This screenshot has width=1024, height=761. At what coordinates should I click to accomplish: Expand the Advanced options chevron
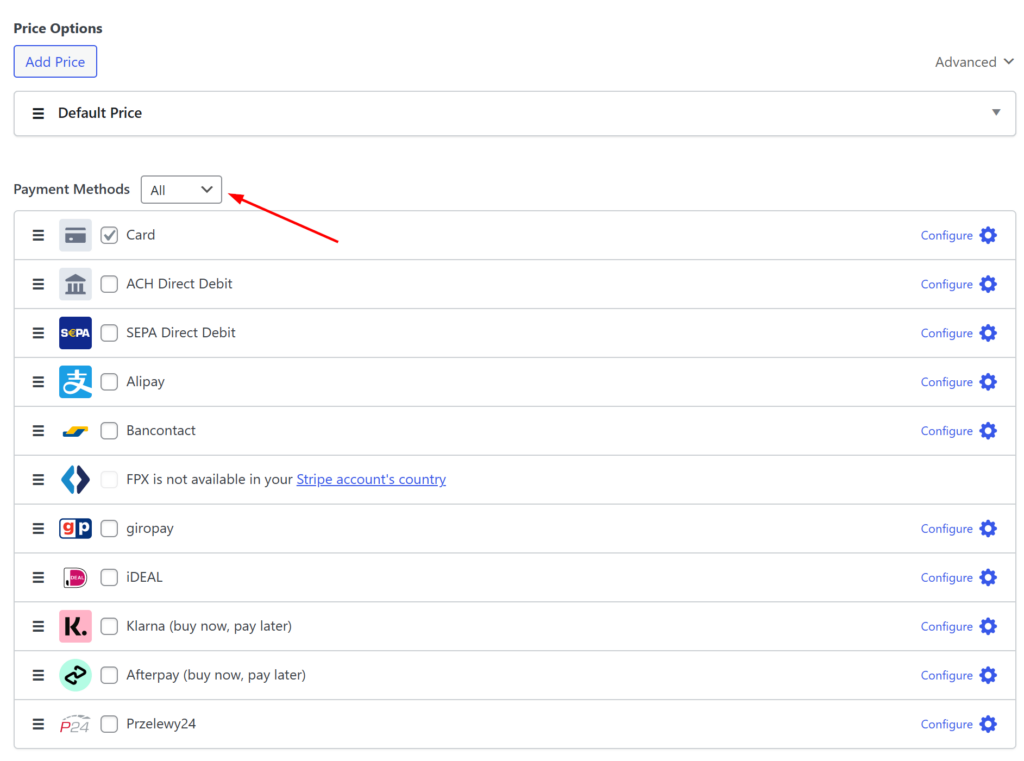(x=1009, y=61)
